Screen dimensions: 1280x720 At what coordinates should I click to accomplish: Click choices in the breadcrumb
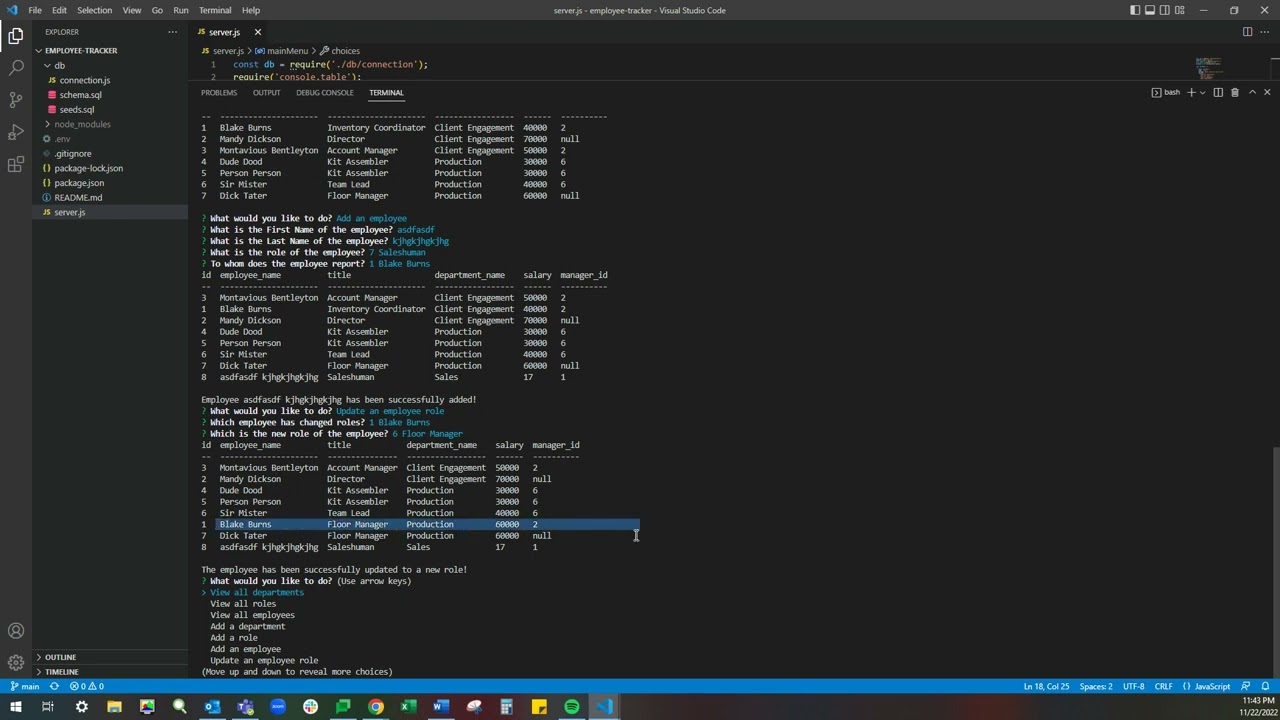[x=339, y=51]
